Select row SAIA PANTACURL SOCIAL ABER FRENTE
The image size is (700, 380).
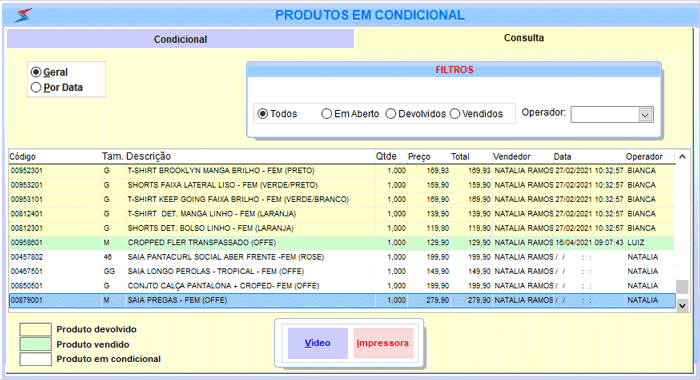[342, 257]
